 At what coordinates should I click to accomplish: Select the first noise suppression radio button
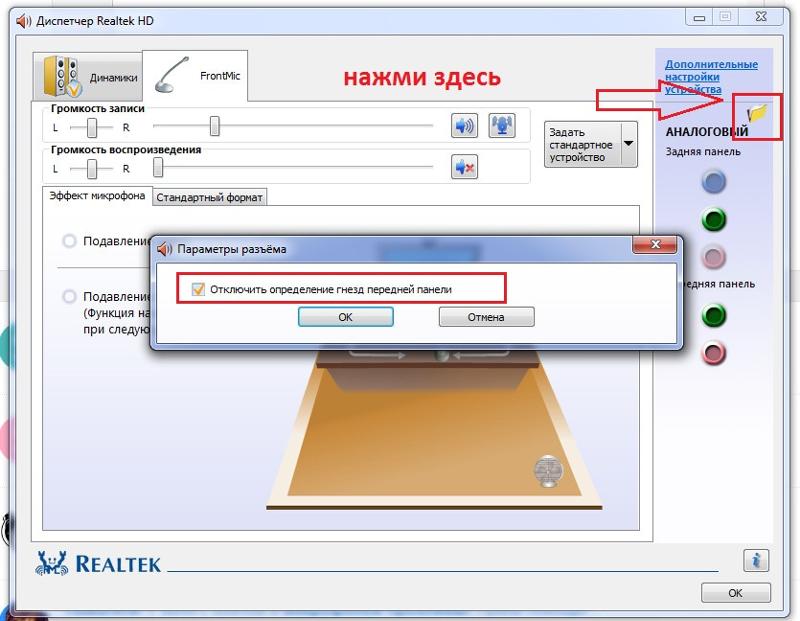click(69, 241)
